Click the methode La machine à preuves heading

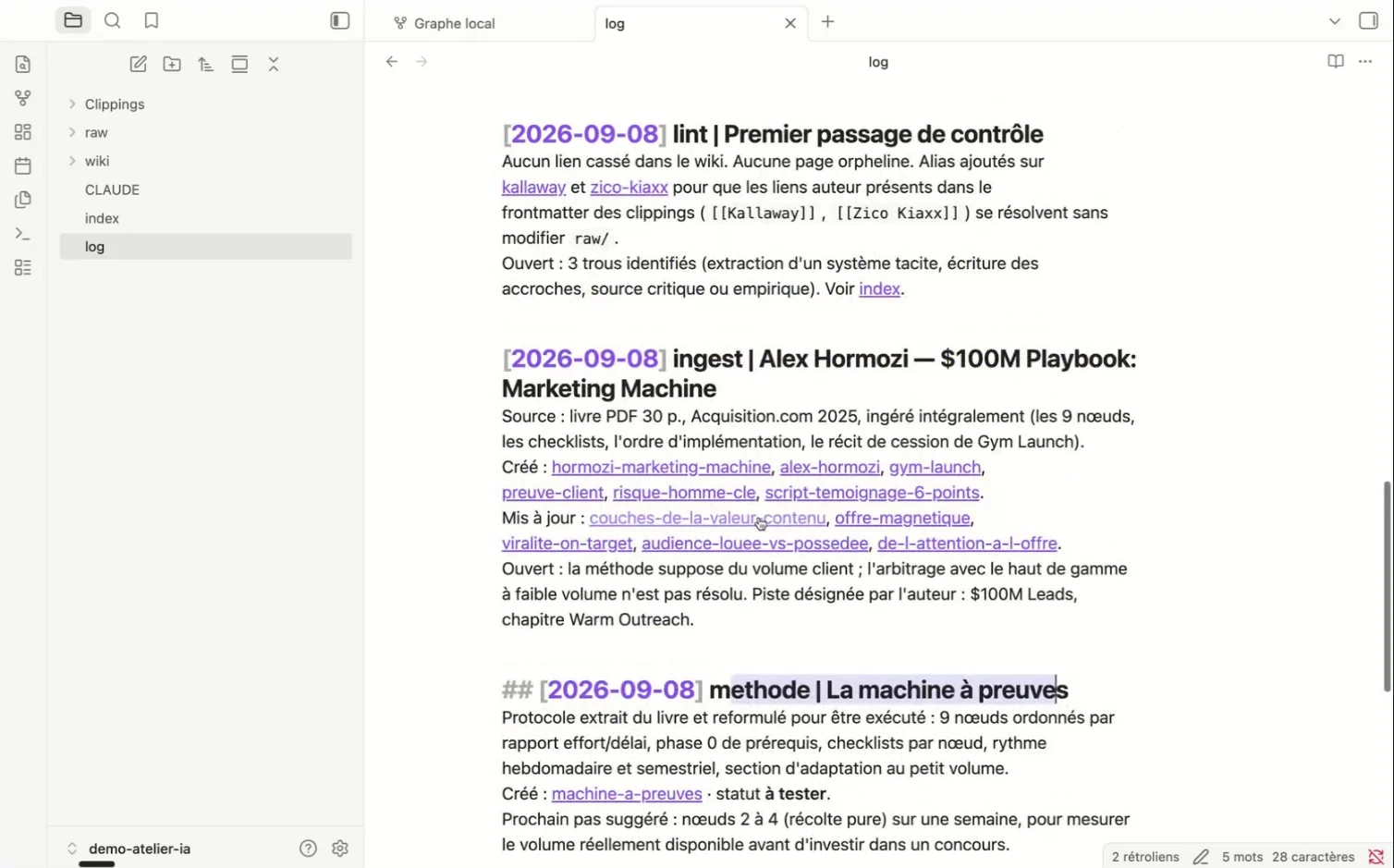(785, 690)
